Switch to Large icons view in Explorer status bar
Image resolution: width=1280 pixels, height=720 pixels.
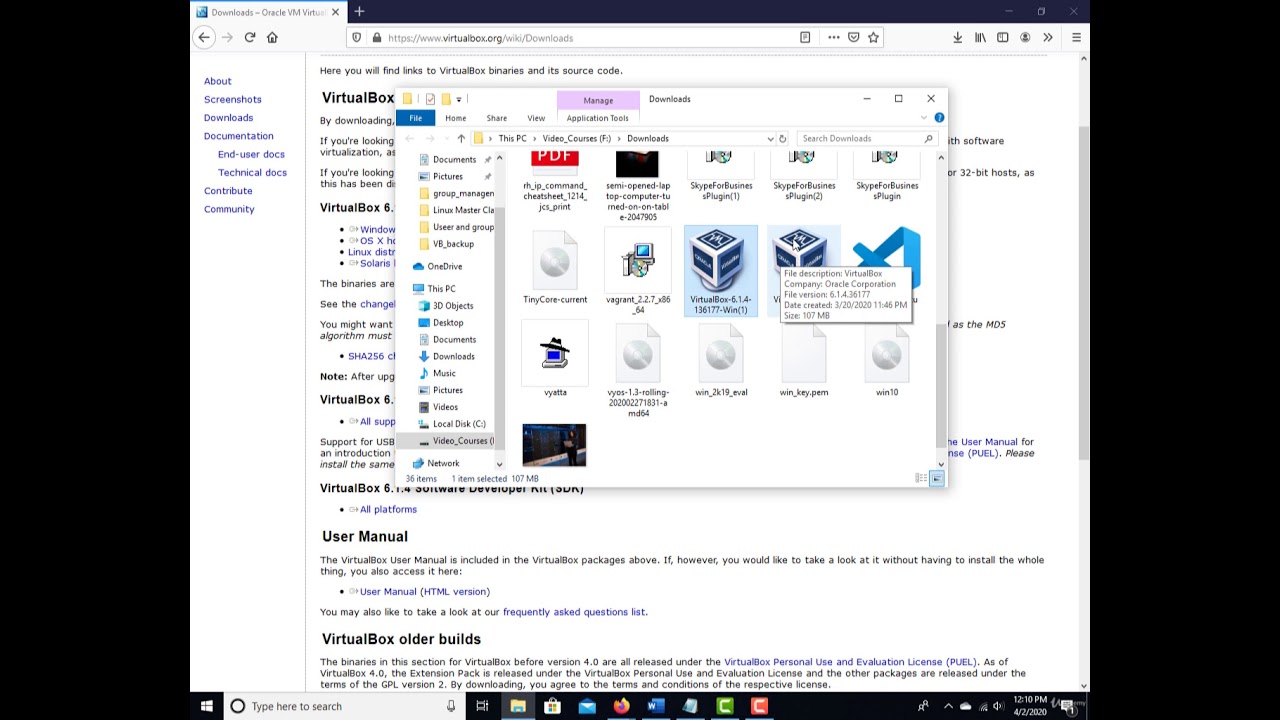pyautogui.click(x=936, y=479)
